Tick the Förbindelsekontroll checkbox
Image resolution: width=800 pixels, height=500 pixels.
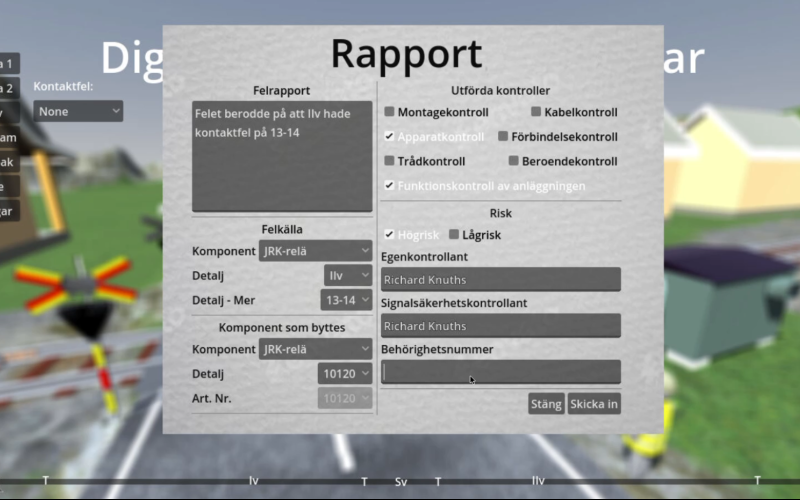(503, 137)
